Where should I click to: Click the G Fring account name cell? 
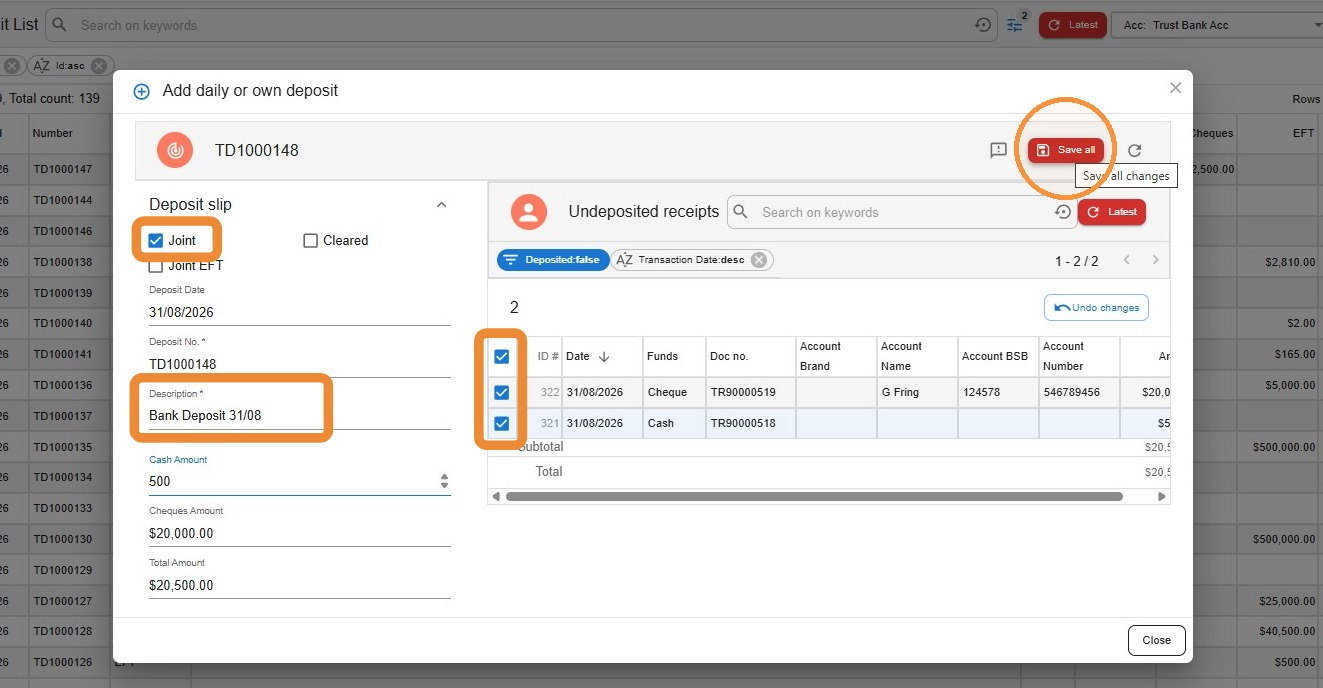916,392
